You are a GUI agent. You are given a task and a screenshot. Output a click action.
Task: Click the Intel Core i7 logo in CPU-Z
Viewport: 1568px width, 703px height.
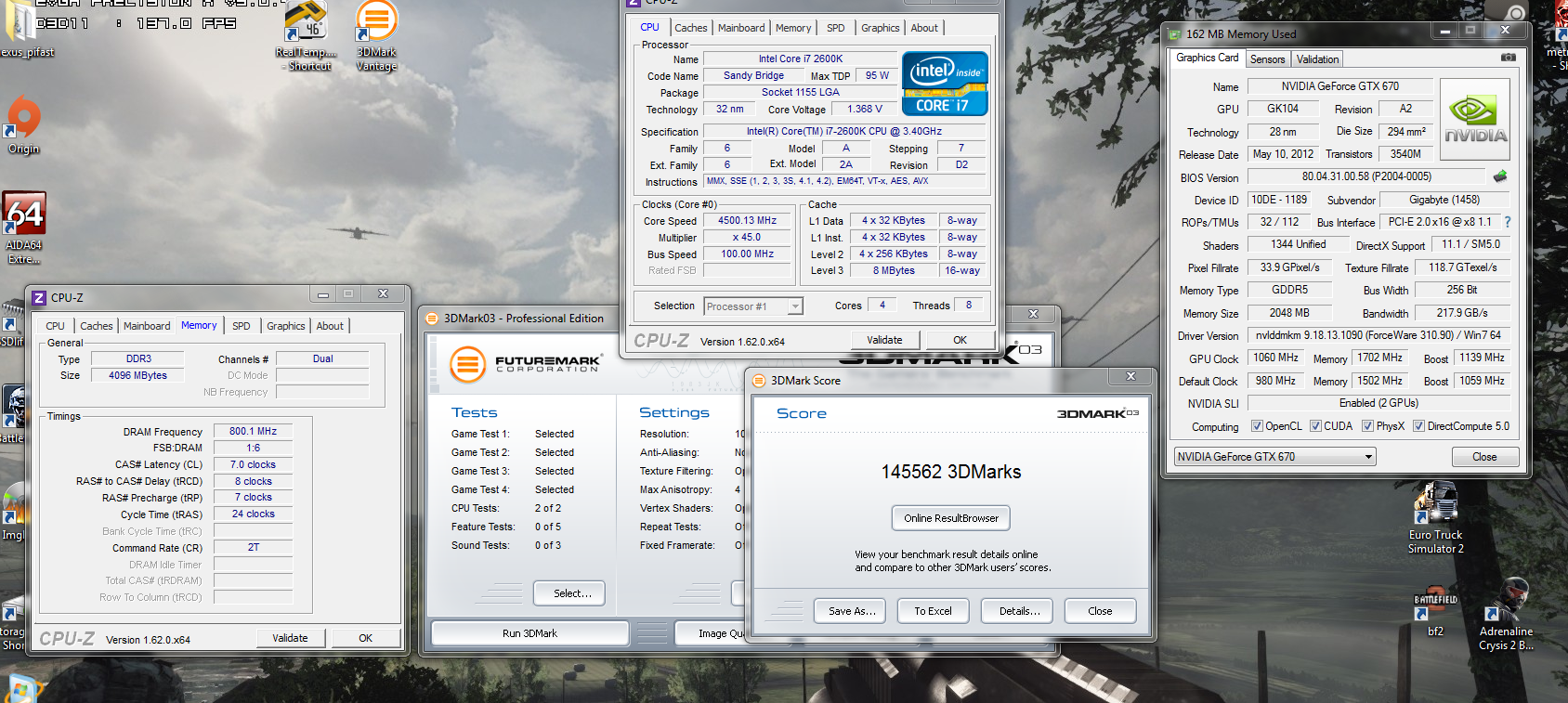(x=945, y=84)
